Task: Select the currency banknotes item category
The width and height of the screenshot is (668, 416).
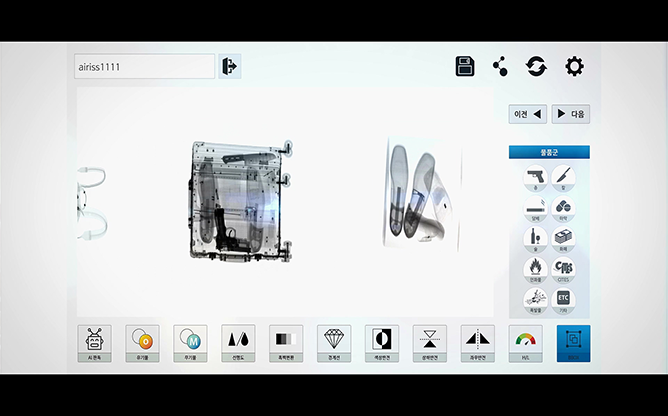Action: 563,239
